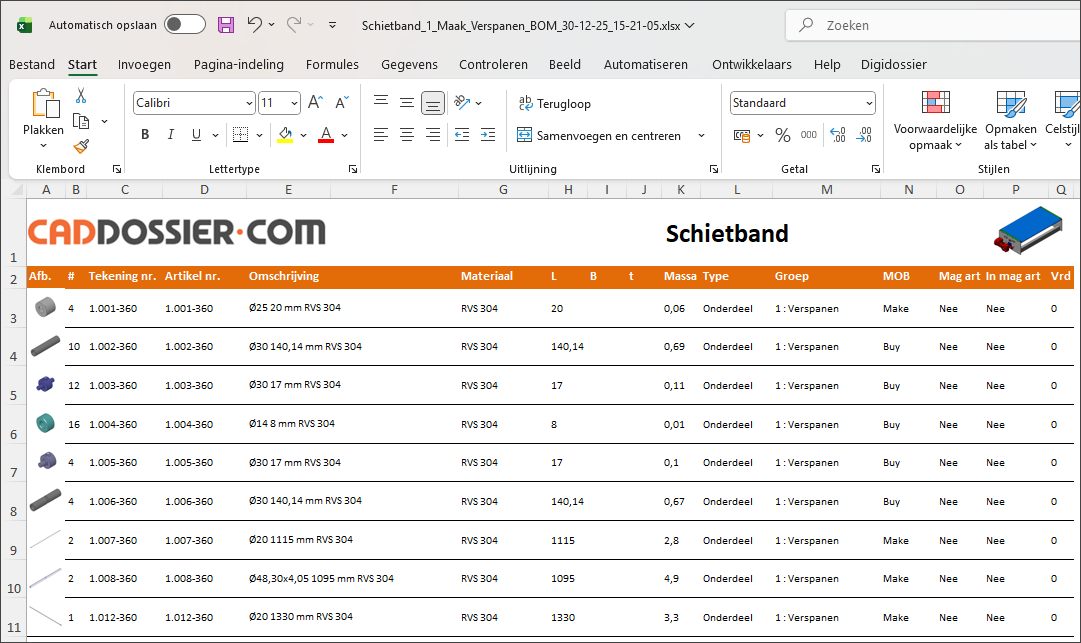
Task: Switch to the Gegevens tab
Action: 409,65
